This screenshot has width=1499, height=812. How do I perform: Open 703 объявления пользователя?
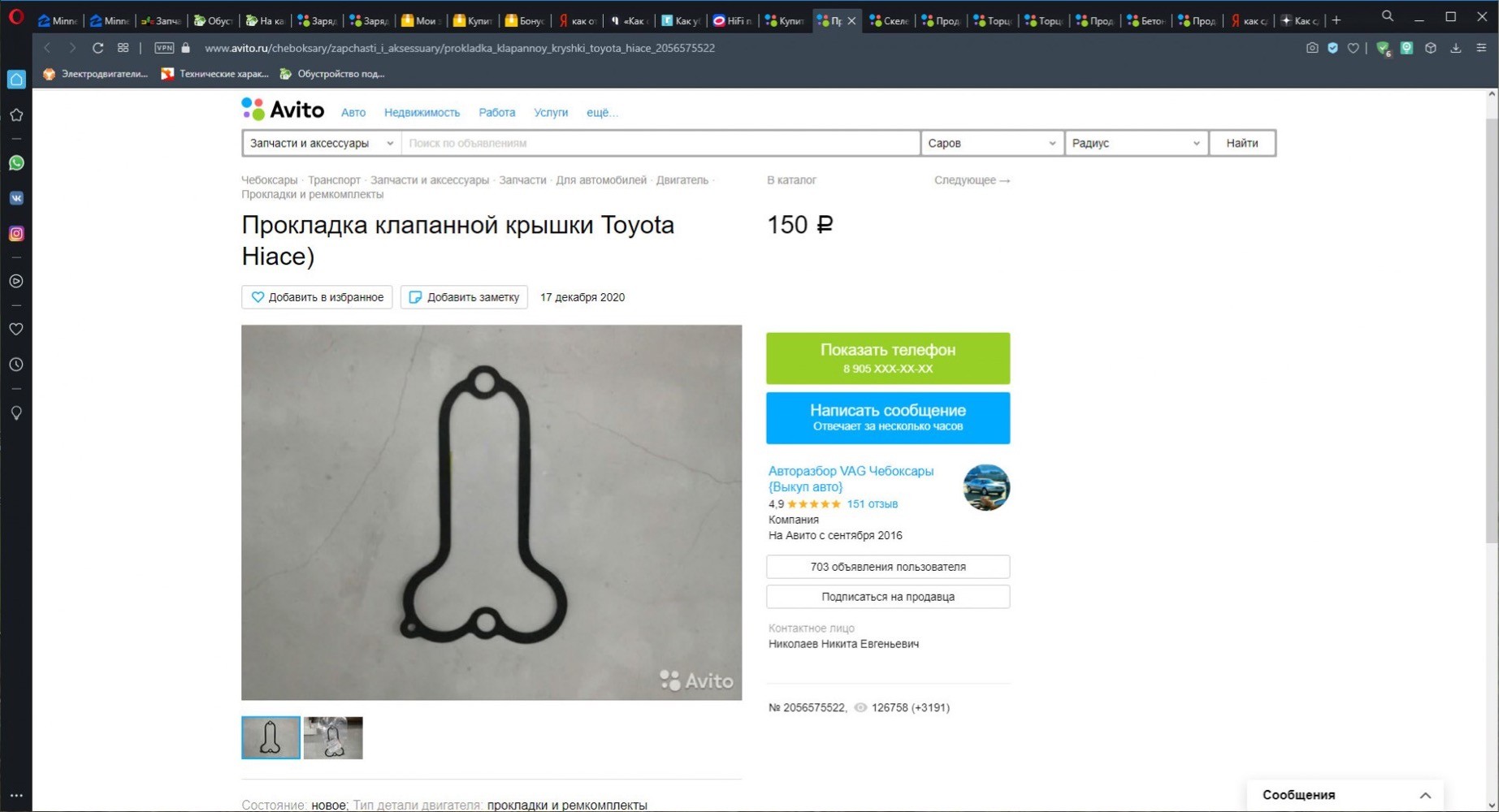point(888,567)
